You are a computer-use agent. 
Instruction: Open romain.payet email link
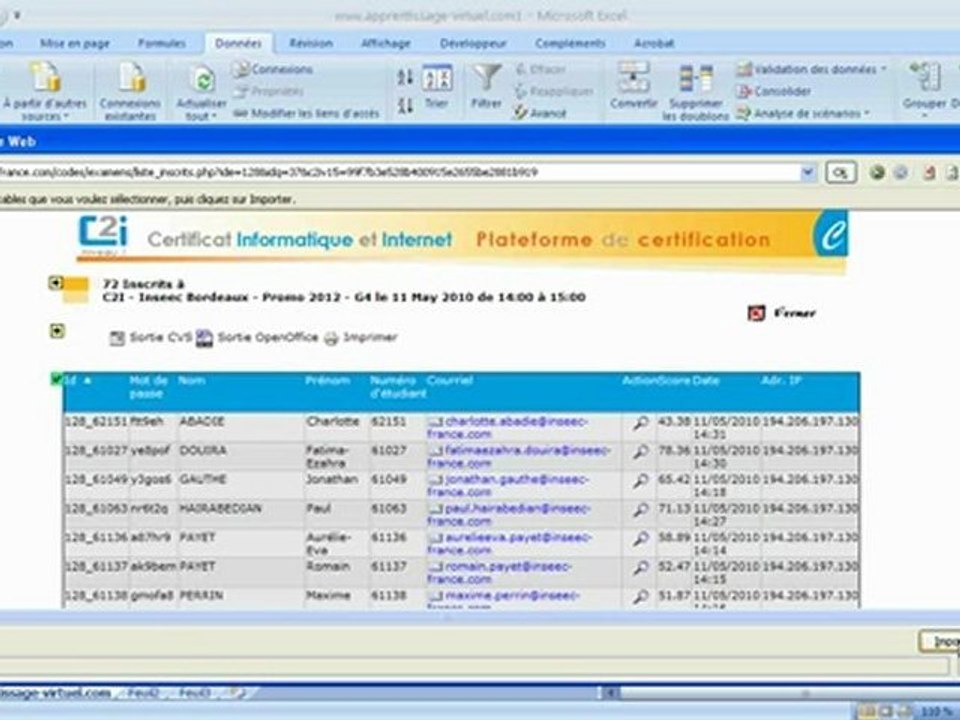coord(500,572)
